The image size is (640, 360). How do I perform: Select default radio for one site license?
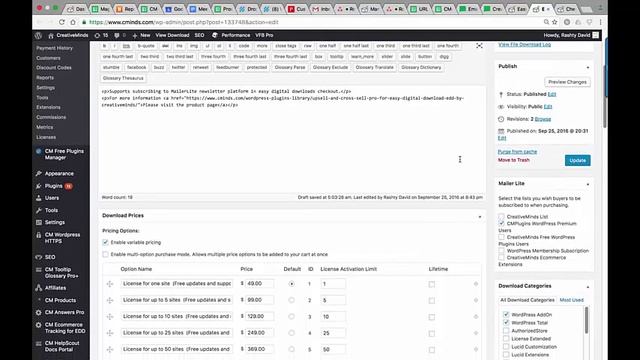tap(291, 284)
